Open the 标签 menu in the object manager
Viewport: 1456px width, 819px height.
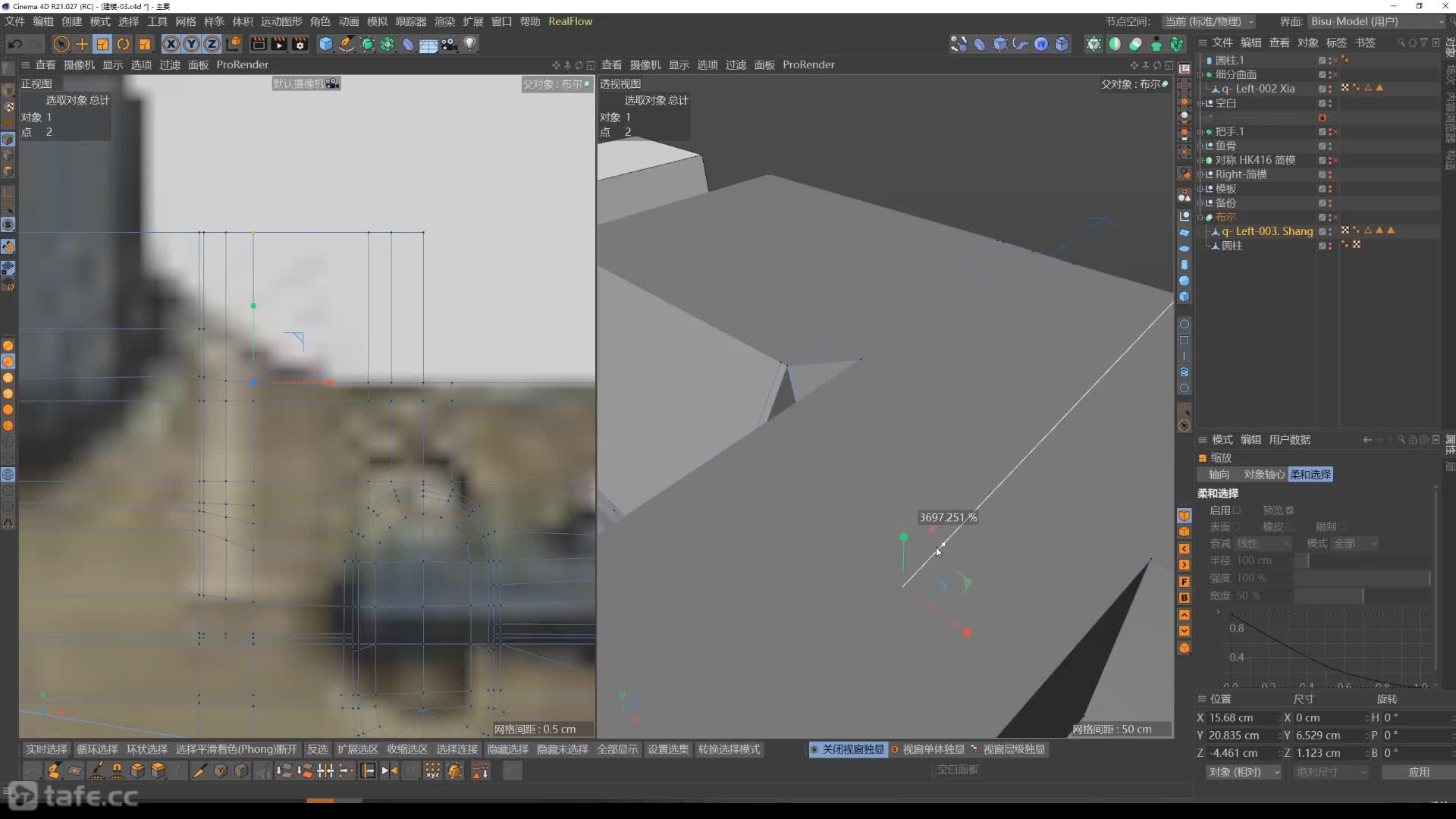1336,42
